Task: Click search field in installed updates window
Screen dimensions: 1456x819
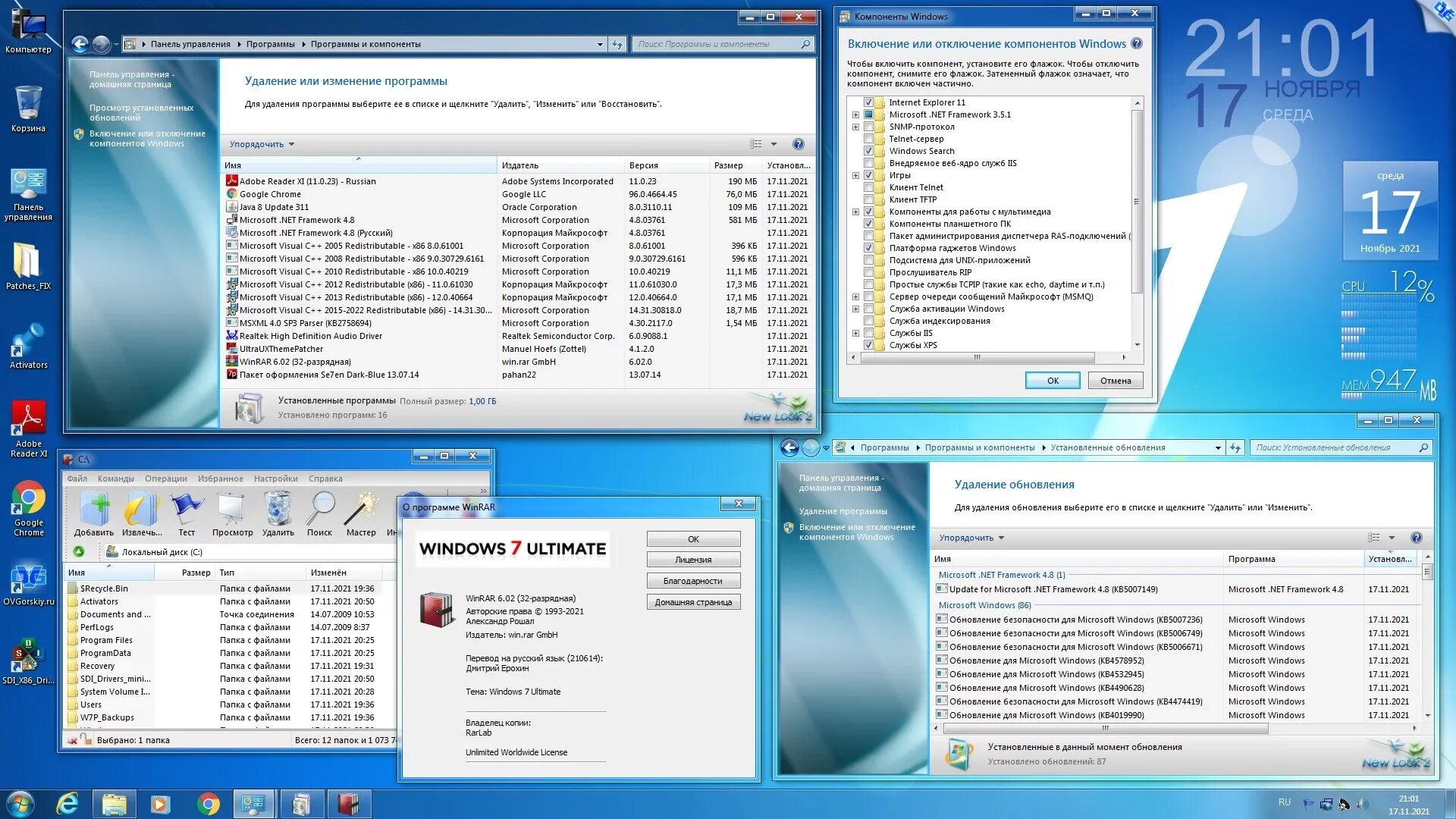Action: tap(1335, 447)
